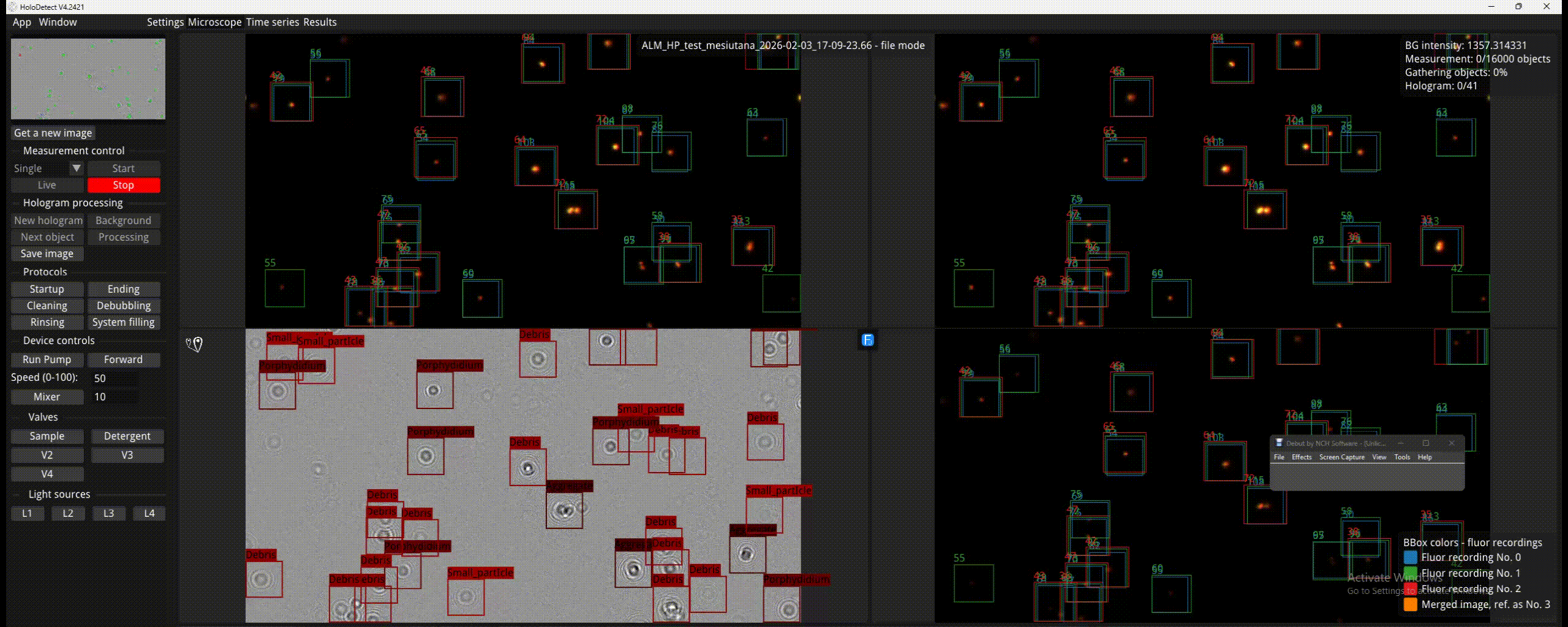Click the blue F fluorescence icon
1568x627 pixels.
[x=867, y=340]
